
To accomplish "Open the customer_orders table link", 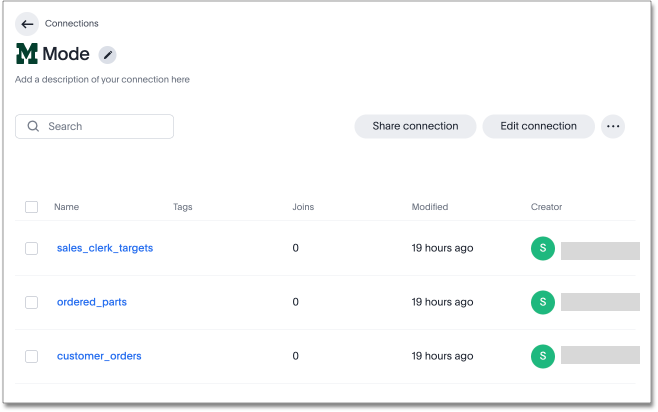I will pos(99,356).
